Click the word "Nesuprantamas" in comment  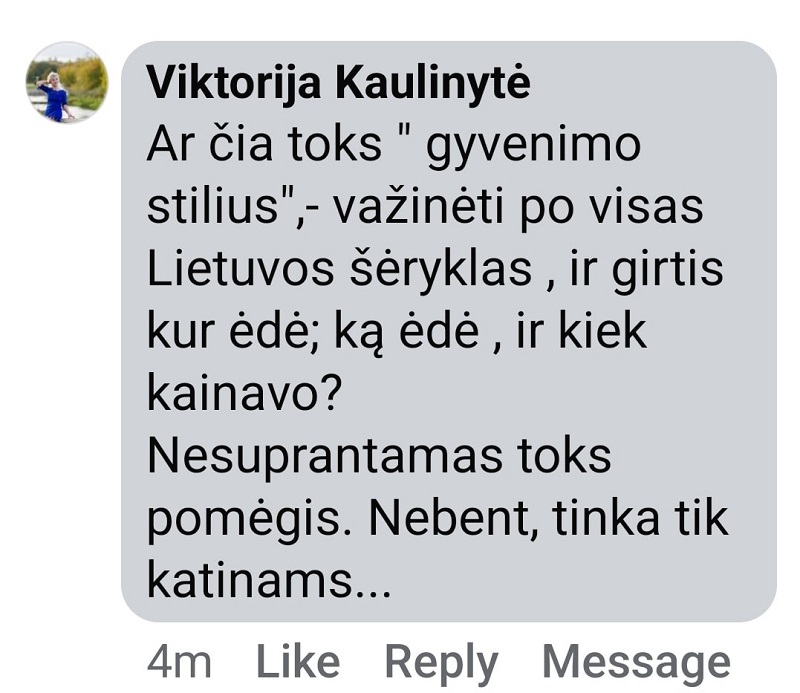(x=324, y=456)
